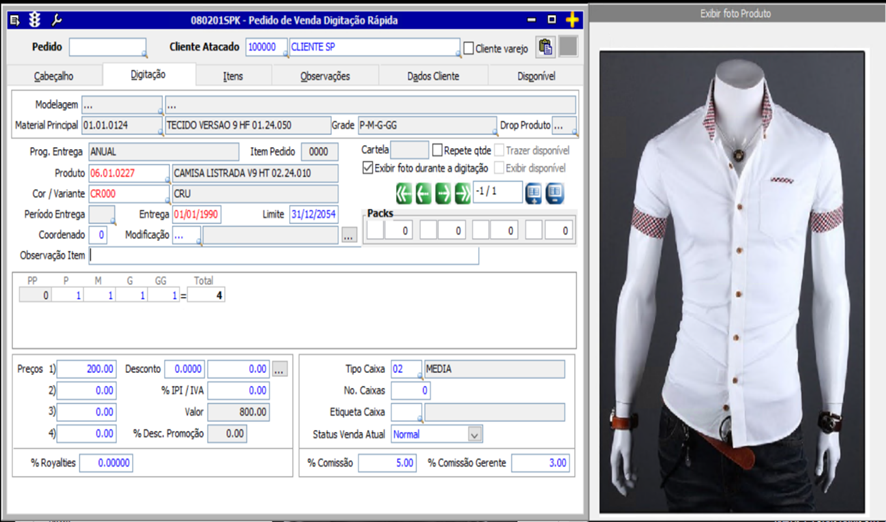Uncheck Exibir foto durante a digitação
This screenshot has width=886, height=522.
point(368,168)
